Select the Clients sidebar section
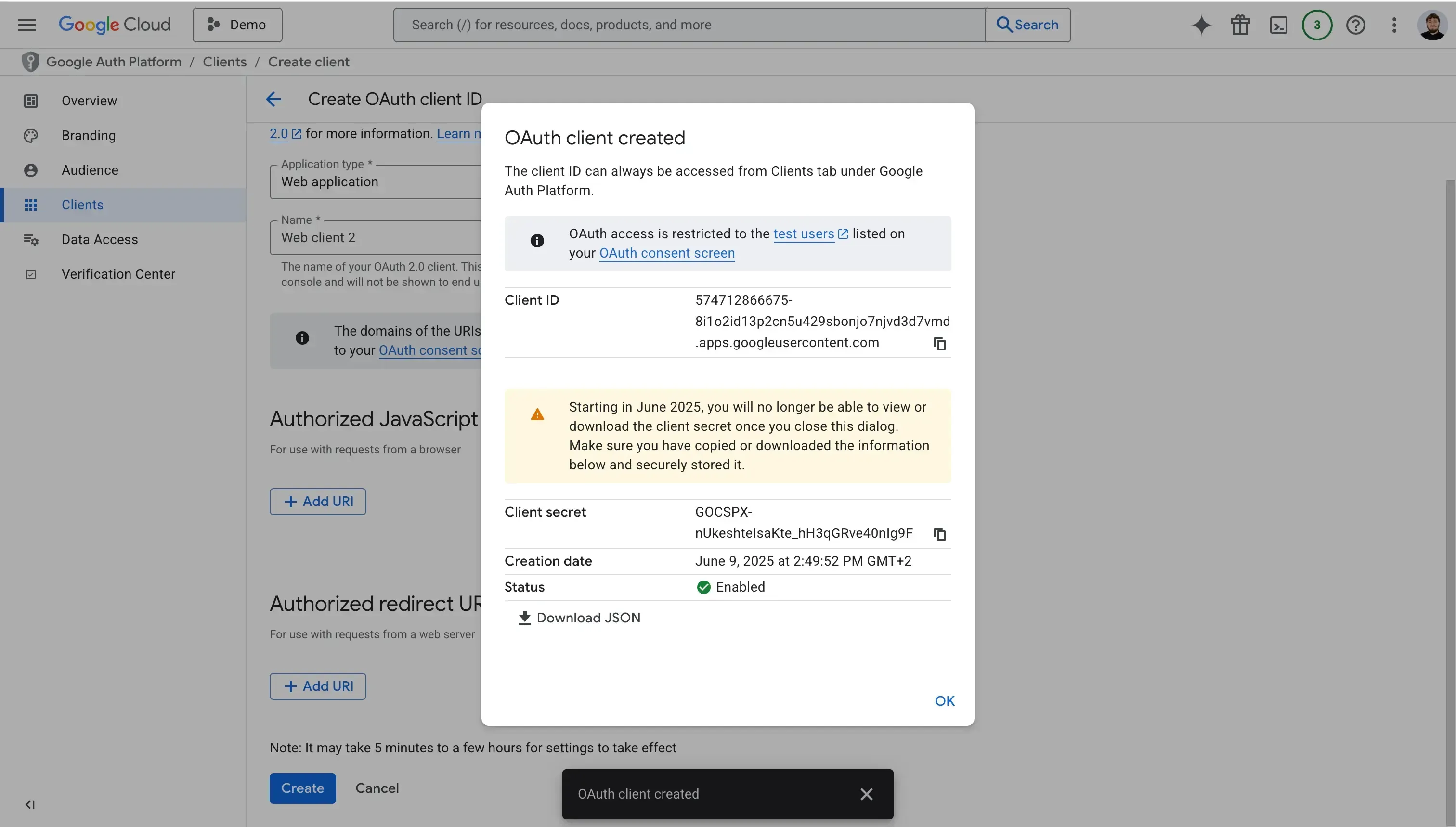This screenshot has height=827, width=1456. (82, 205)
